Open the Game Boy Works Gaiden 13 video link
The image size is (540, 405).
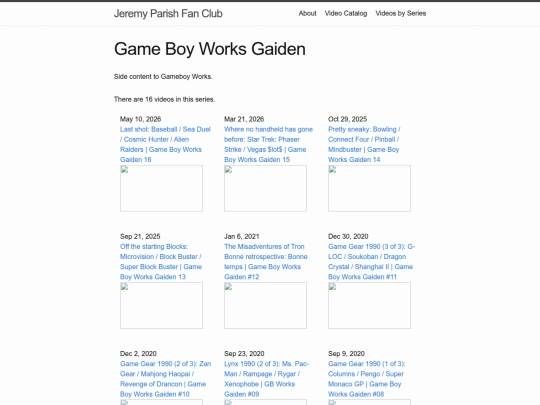click(161, 261)
